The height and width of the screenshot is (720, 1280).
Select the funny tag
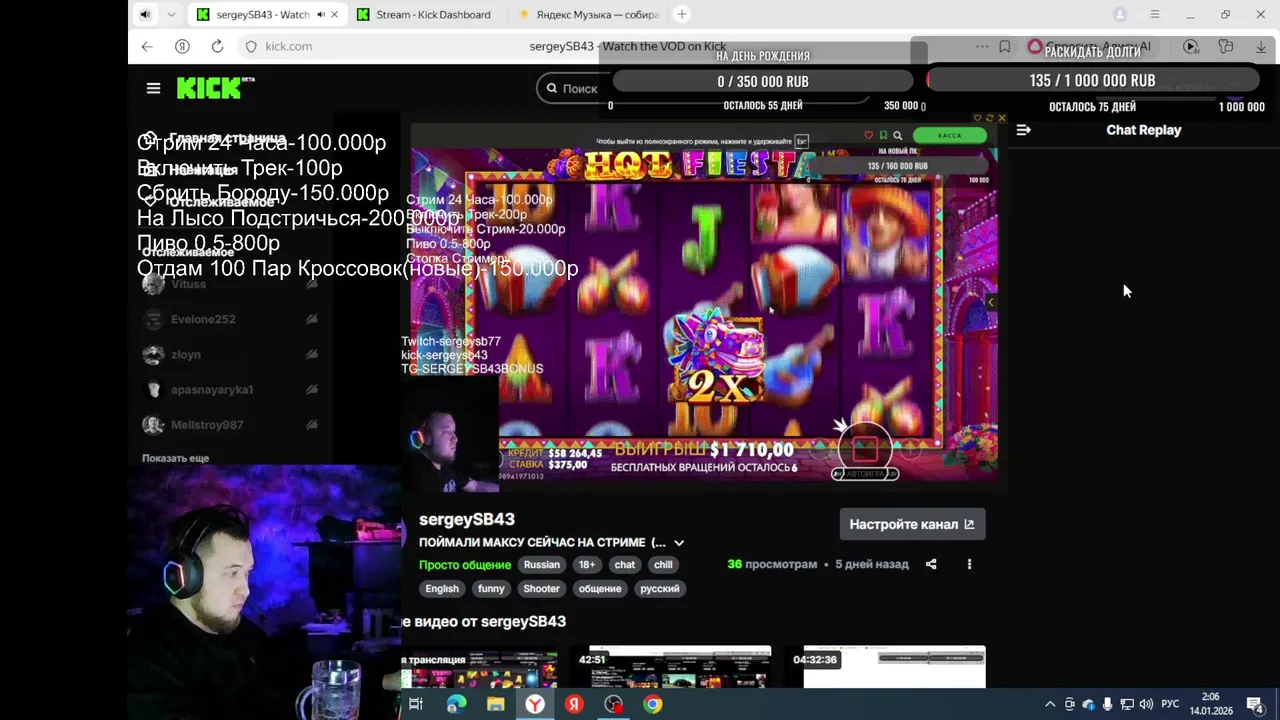pyautogui.click(x=491, y=589)
